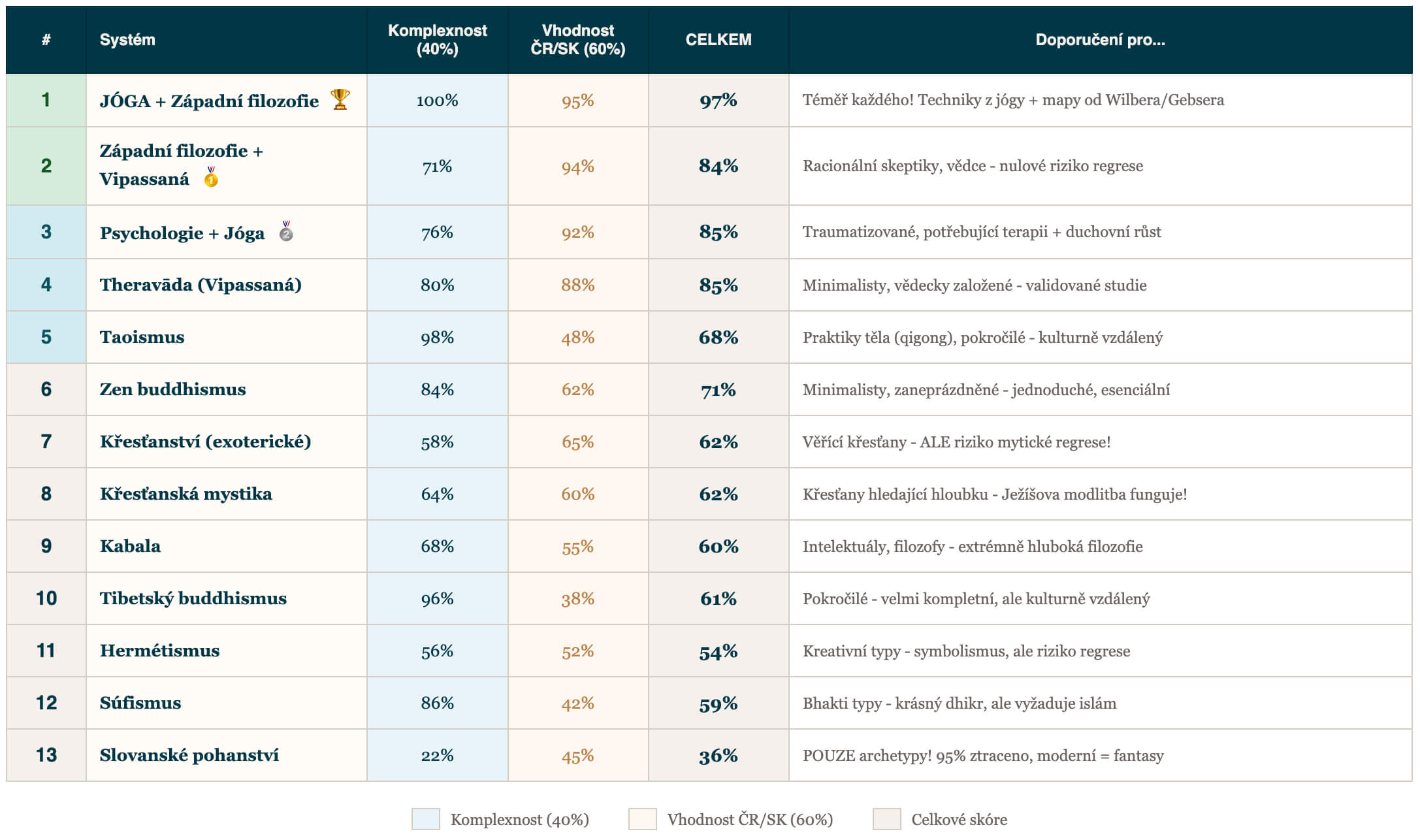Click the Doporučení pro... column header
Image resolution: width=1420 pixels, height=840 pixels.
click(1100, 40)
